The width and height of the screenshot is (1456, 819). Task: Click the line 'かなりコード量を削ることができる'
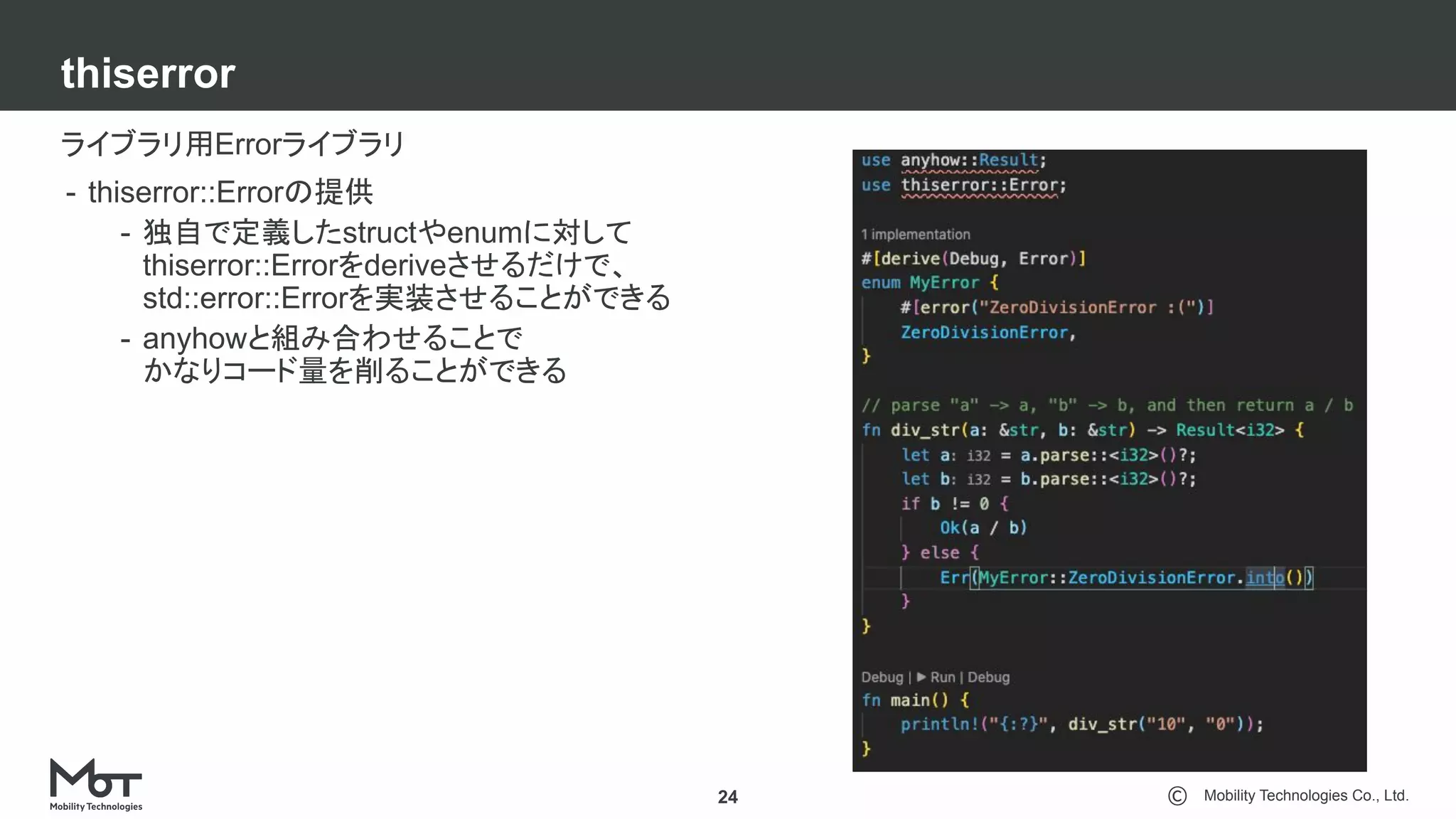(x=355, y=371)
